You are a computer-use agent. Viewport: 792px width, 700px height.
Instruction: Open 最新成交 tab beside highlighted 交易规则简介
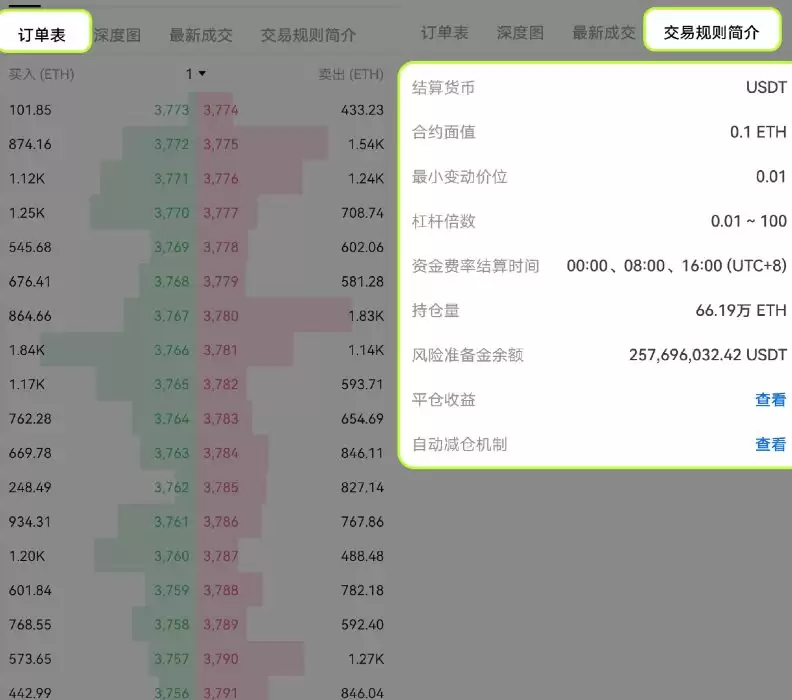[603, 32]
